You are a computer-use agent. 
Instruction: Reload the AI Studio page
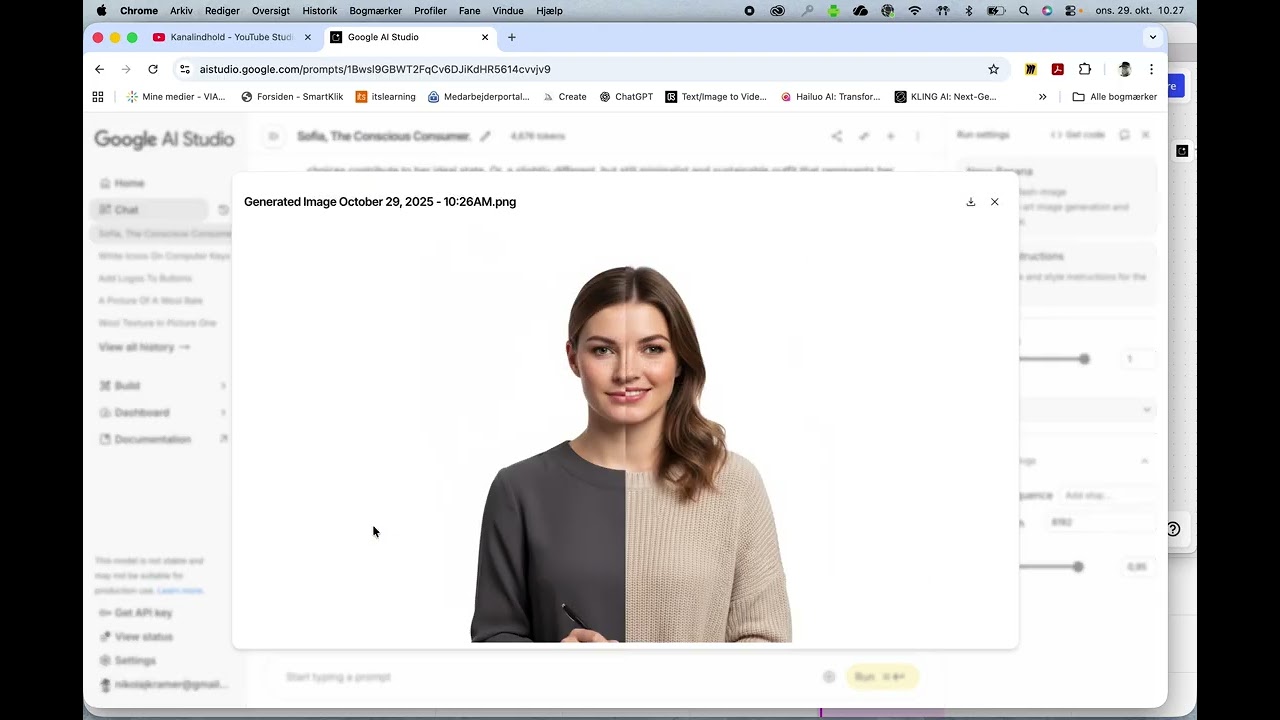point(153,69)
